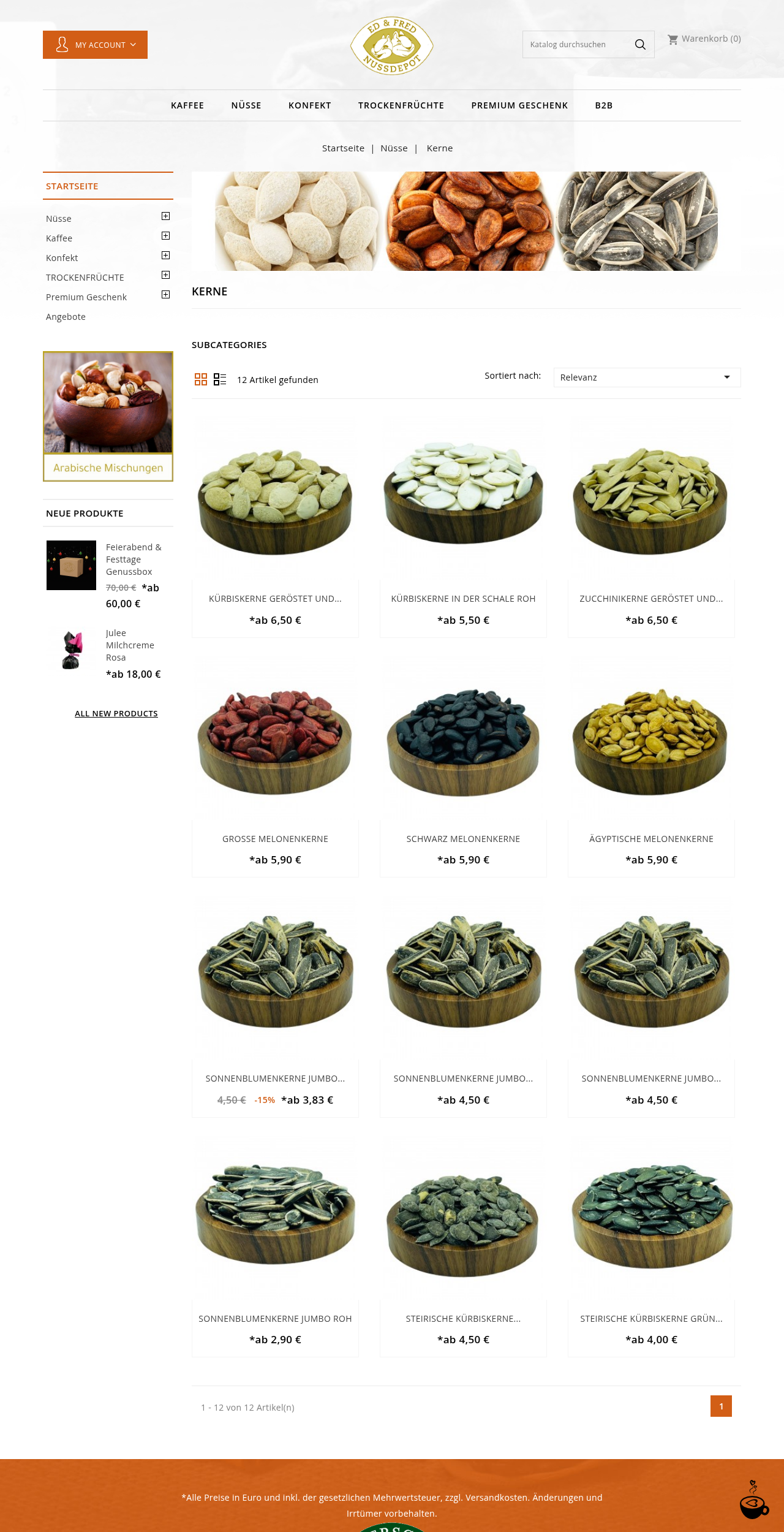Click the user icon in My Account
The height and width of the screenshot is (1532, 784).
(x=62, y=45)
